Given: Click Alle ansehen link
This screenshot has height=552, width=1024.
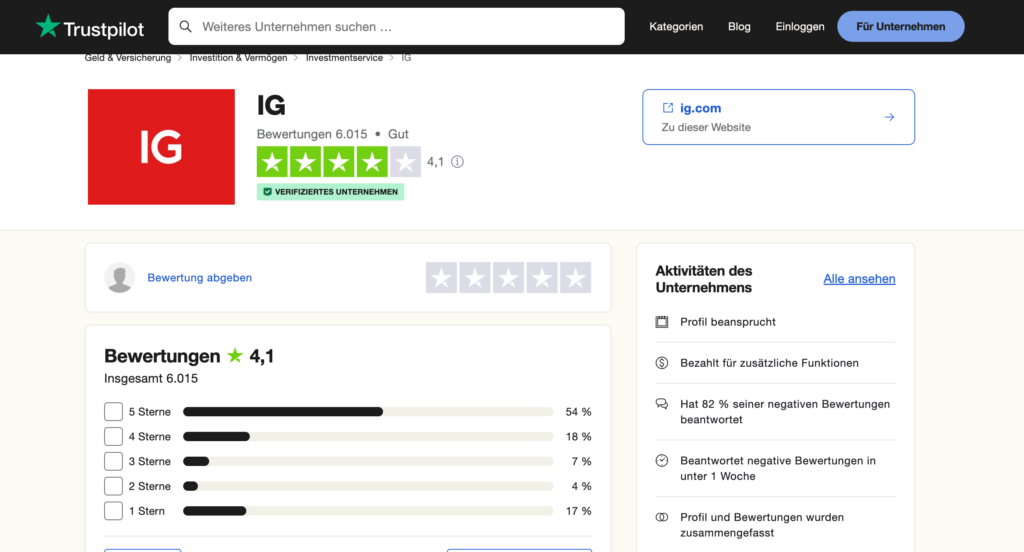Looking at the screenshot, I should 859,279.
